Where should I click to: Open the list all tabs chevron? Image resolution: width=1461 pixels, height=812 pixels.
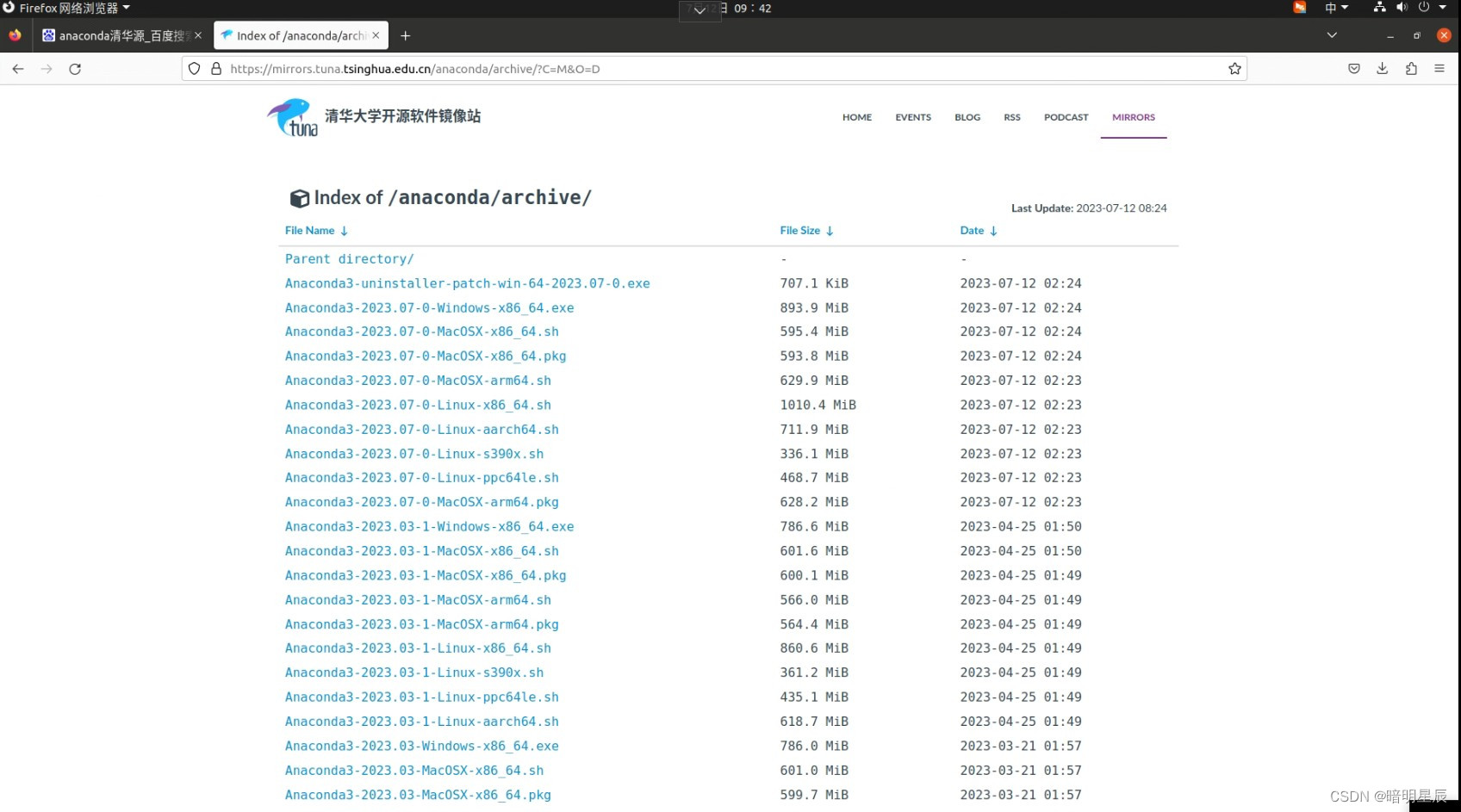(1332, 35)
